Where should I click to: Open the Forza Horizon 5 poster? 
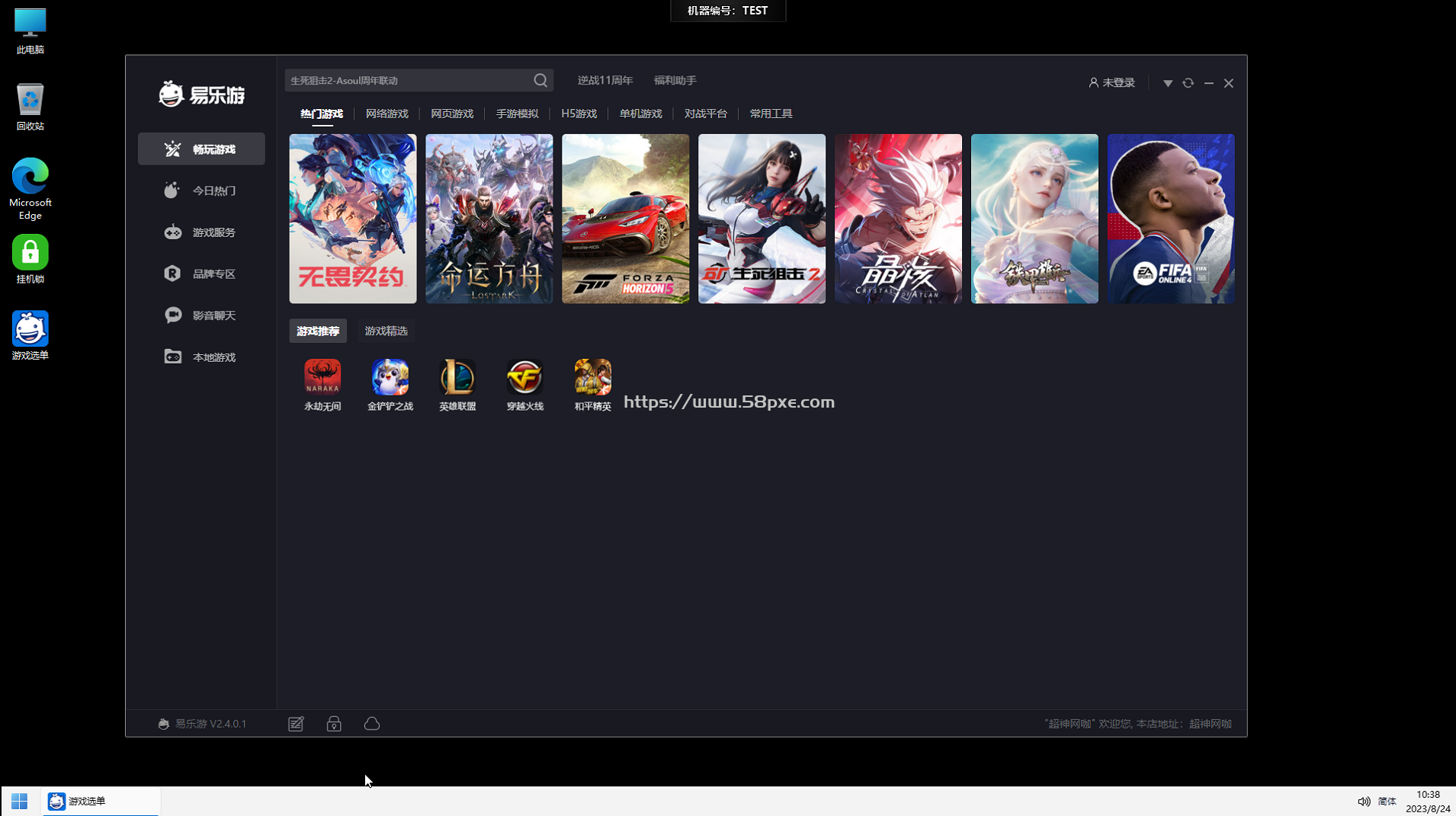pos(626,219)
